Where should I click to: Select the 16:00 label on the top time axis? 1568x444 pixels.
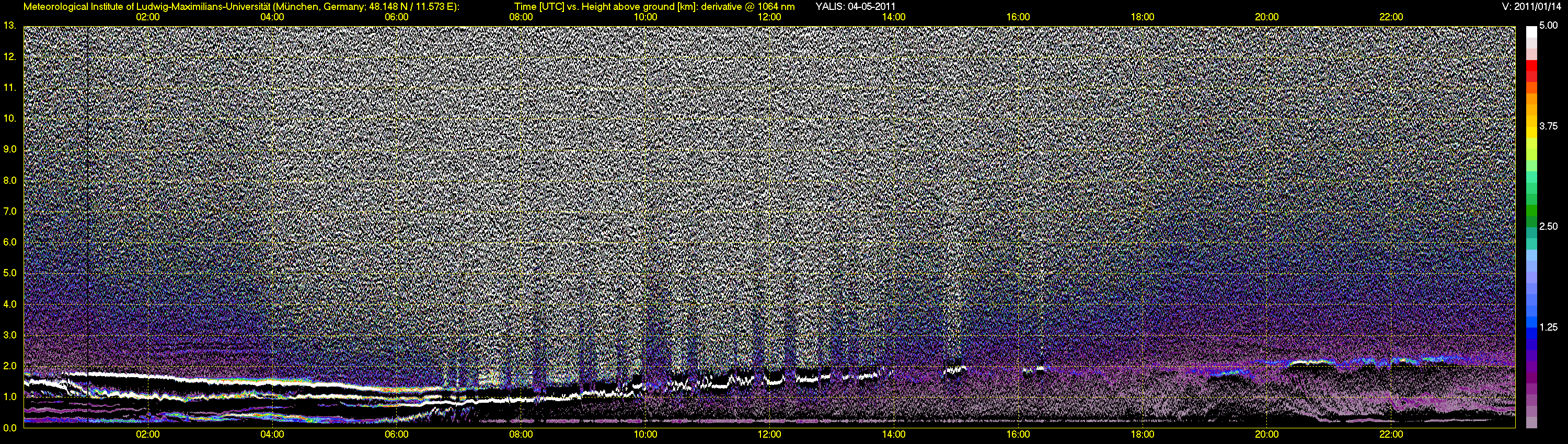click(1018, 17)
